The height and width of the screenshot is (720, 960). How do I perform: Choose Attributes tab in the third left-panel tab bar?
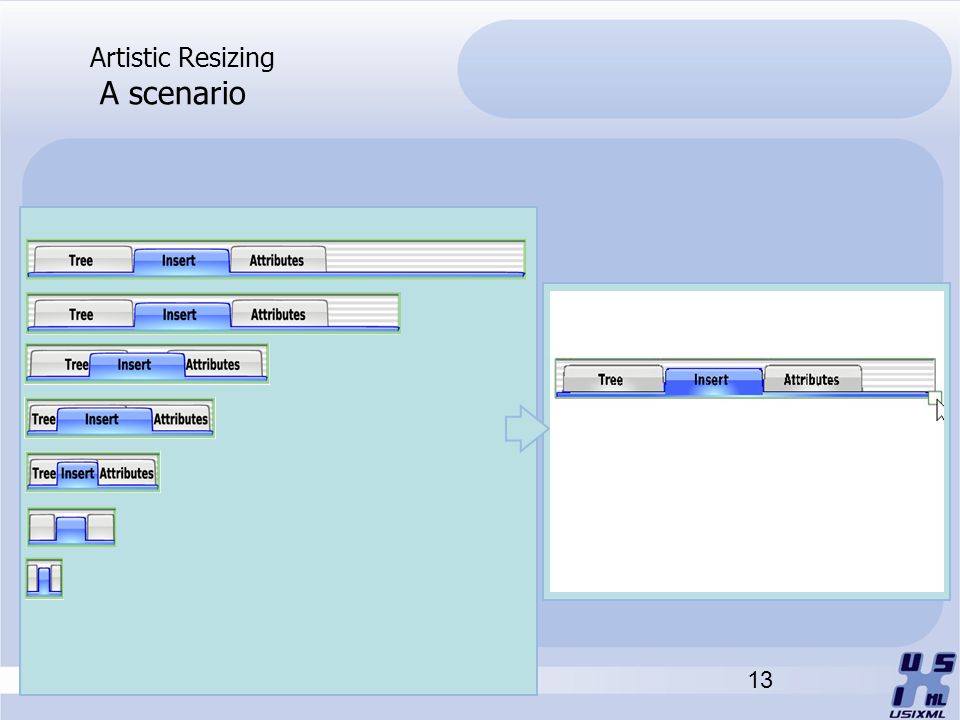pyautogui.click(x=223, y=364)
